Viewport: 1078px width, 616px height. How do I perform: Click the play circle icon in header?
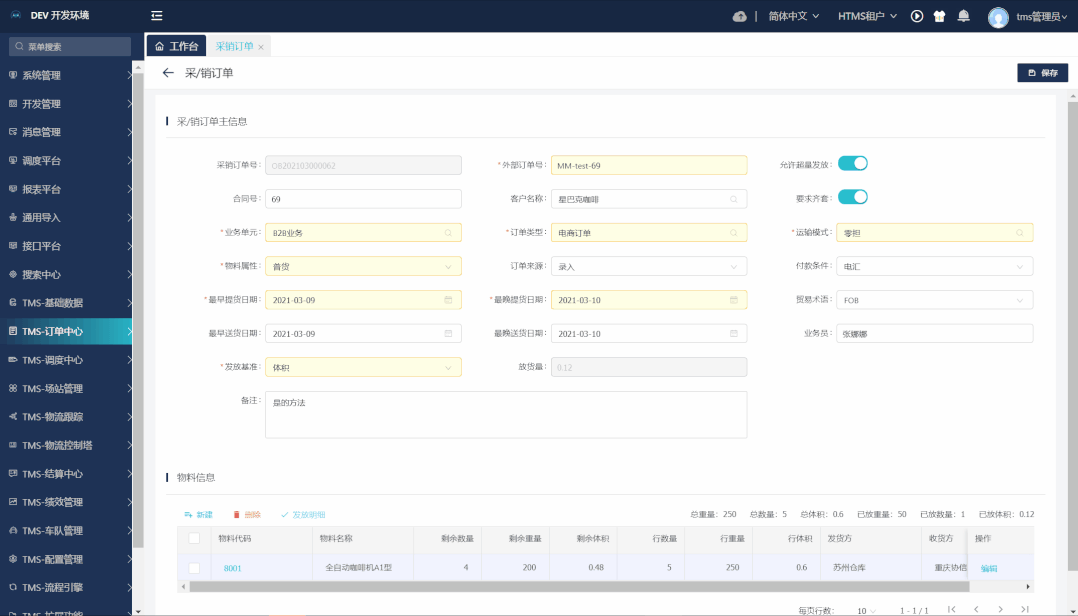click(916, 16)
